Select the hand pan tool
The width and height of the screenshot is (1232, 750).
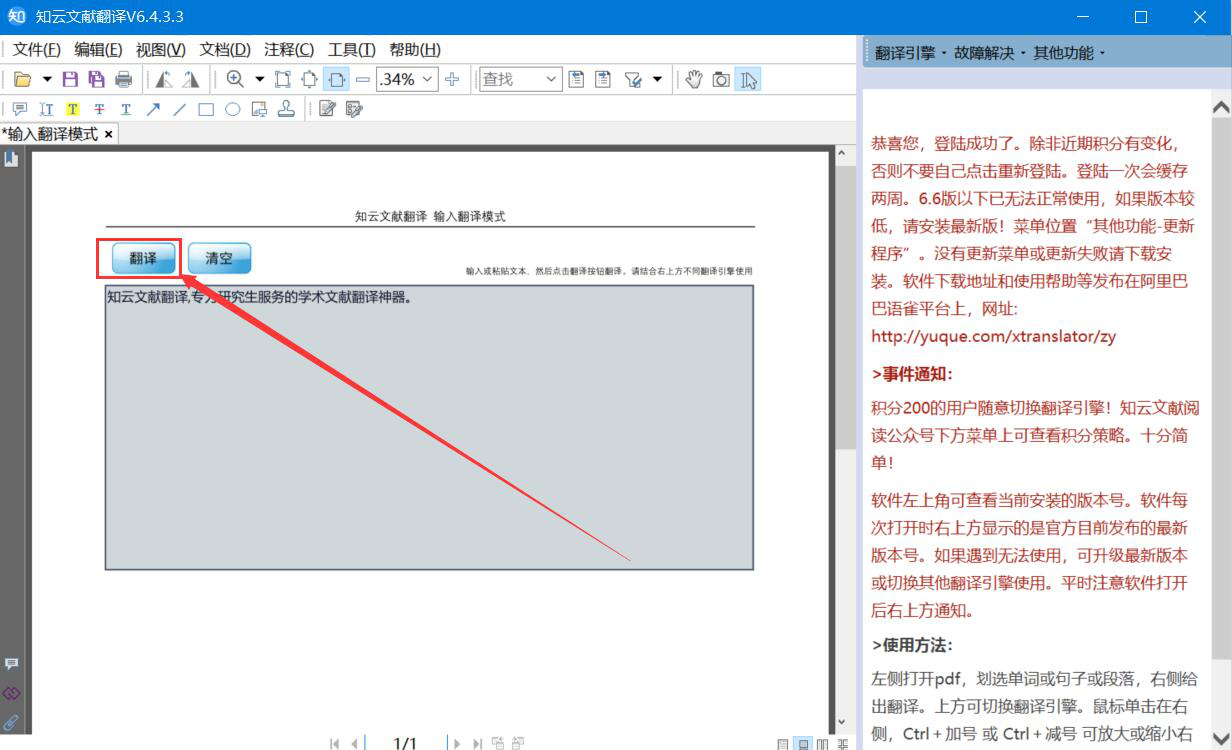694,79
